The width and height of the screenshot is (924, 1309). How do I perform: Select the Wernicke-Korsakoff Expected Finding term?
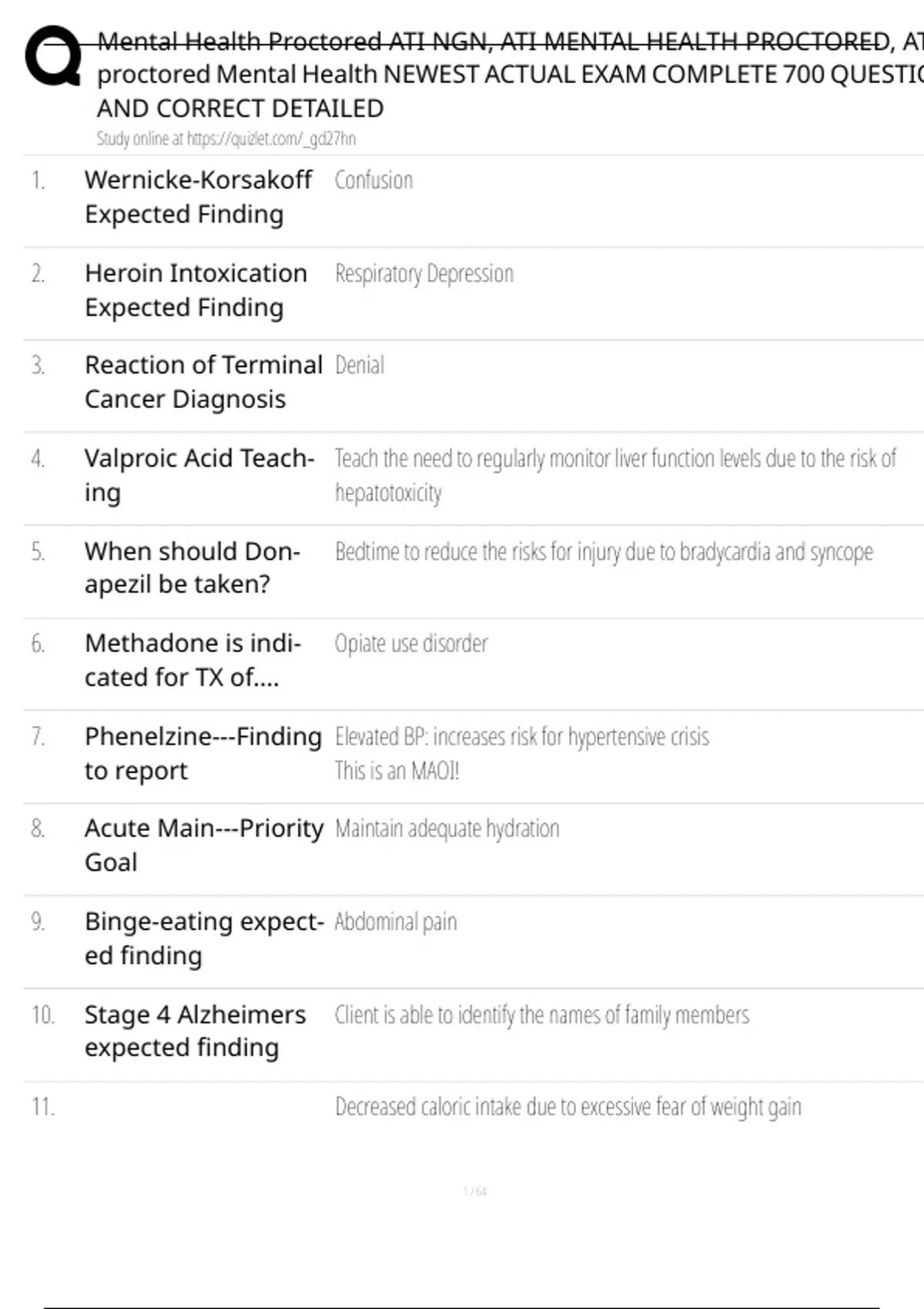(199, 196)
